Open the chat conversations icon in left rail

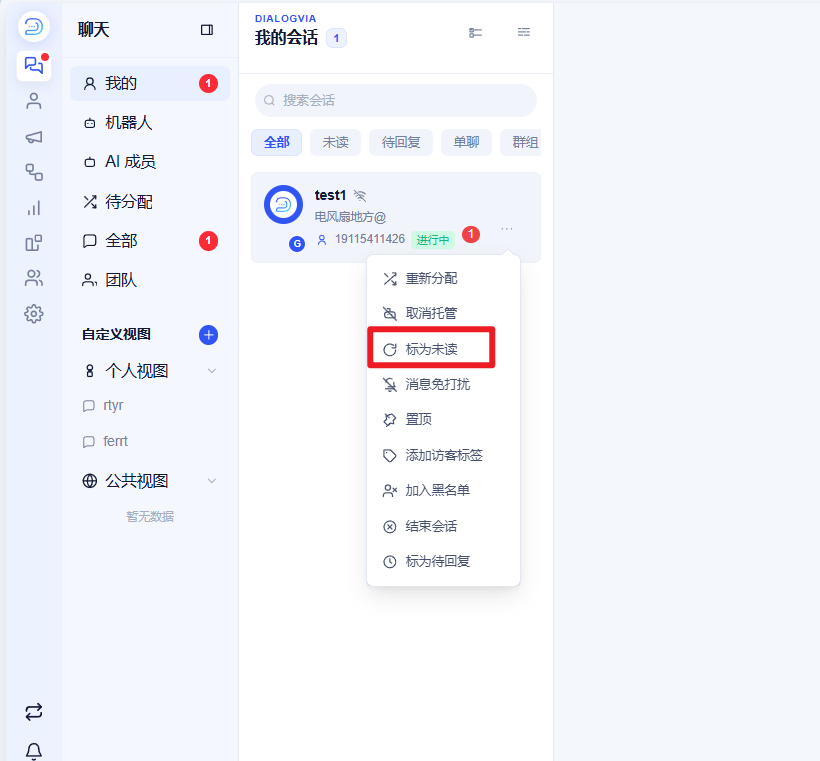(34, 66)
